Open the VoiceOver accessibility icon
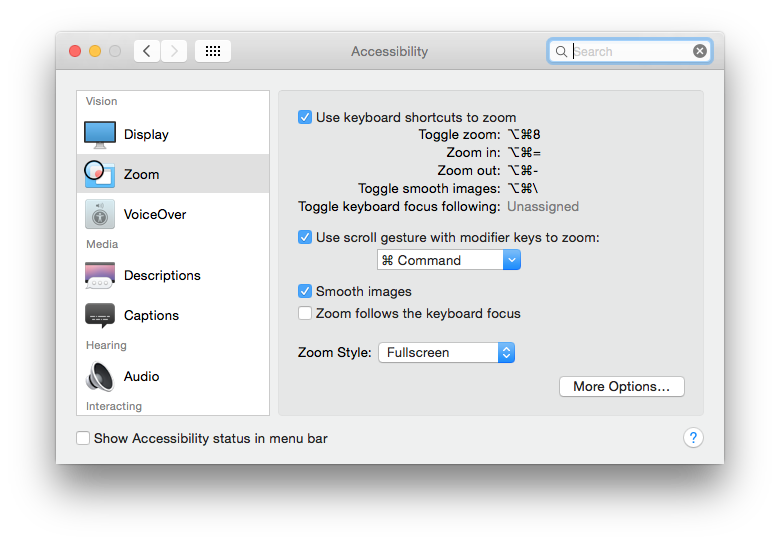 click(100, 214)
